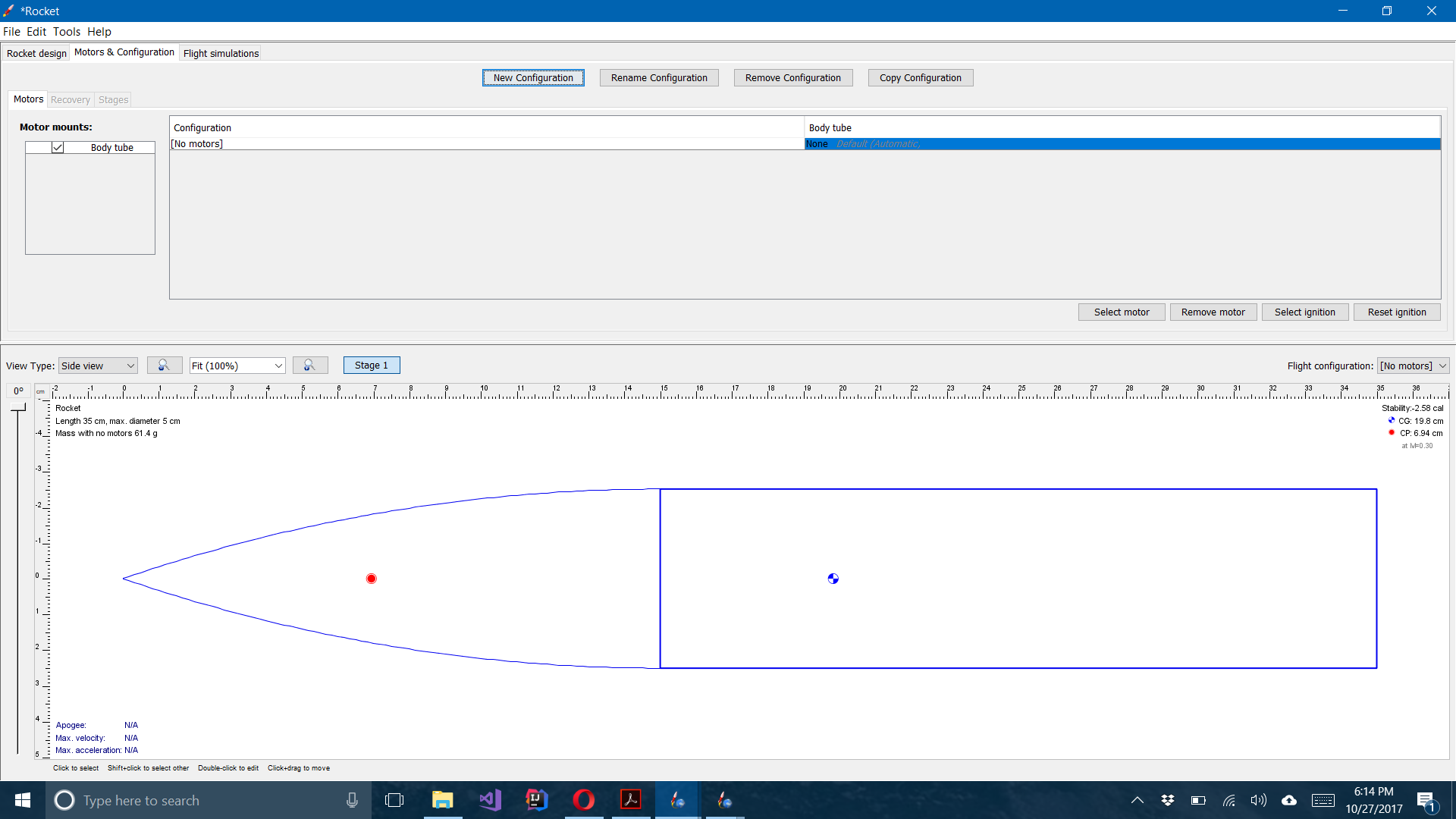Open the Flight configuration dropdown

pyautogui.click(x=1412, y=365)
